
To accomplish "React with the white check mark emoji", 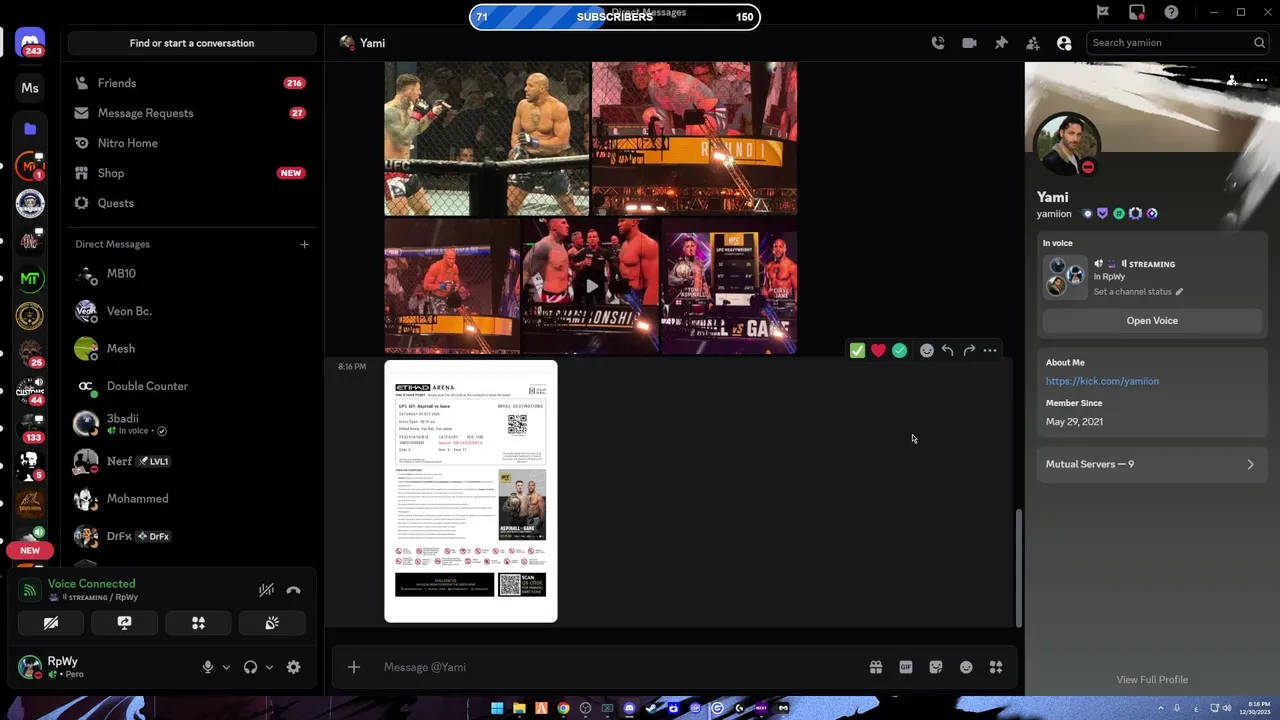I will coord(857,350).
